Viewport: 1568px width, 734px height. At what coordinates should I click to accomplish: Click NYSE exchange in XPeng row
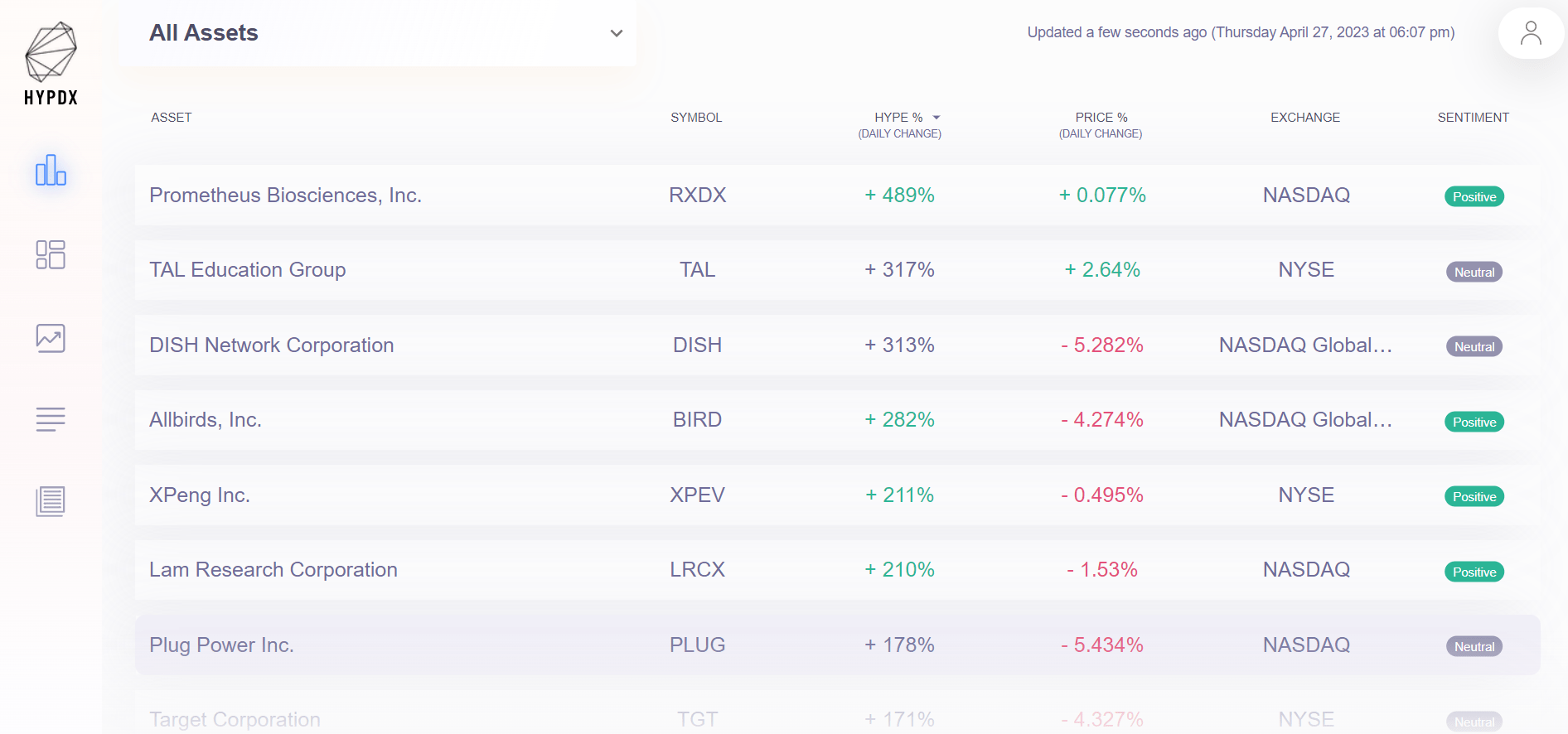1306,495
